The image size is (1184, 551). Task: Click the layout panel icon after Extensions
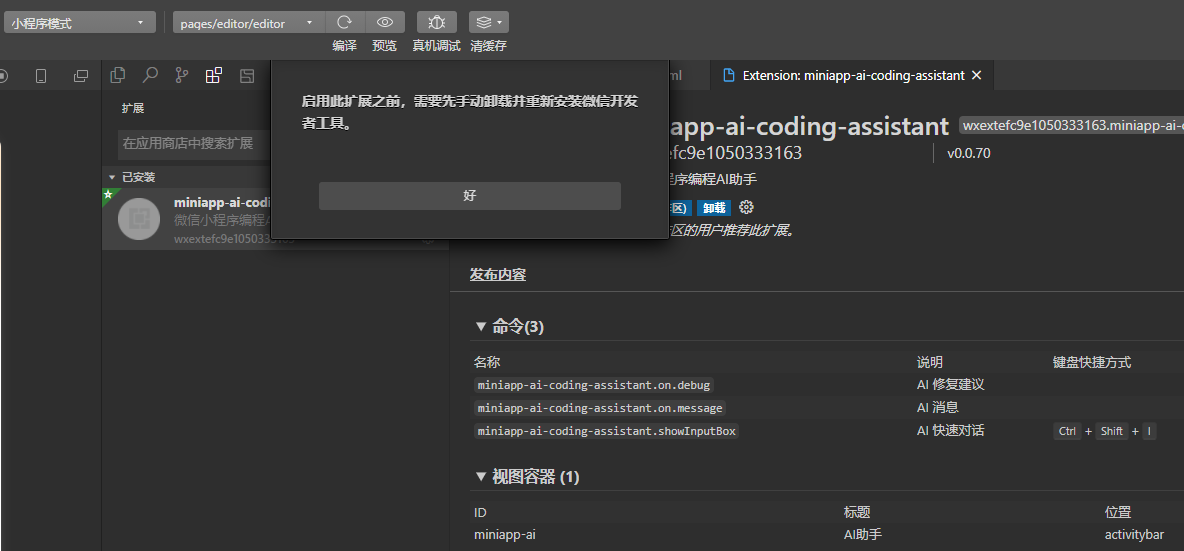(246, 75)
